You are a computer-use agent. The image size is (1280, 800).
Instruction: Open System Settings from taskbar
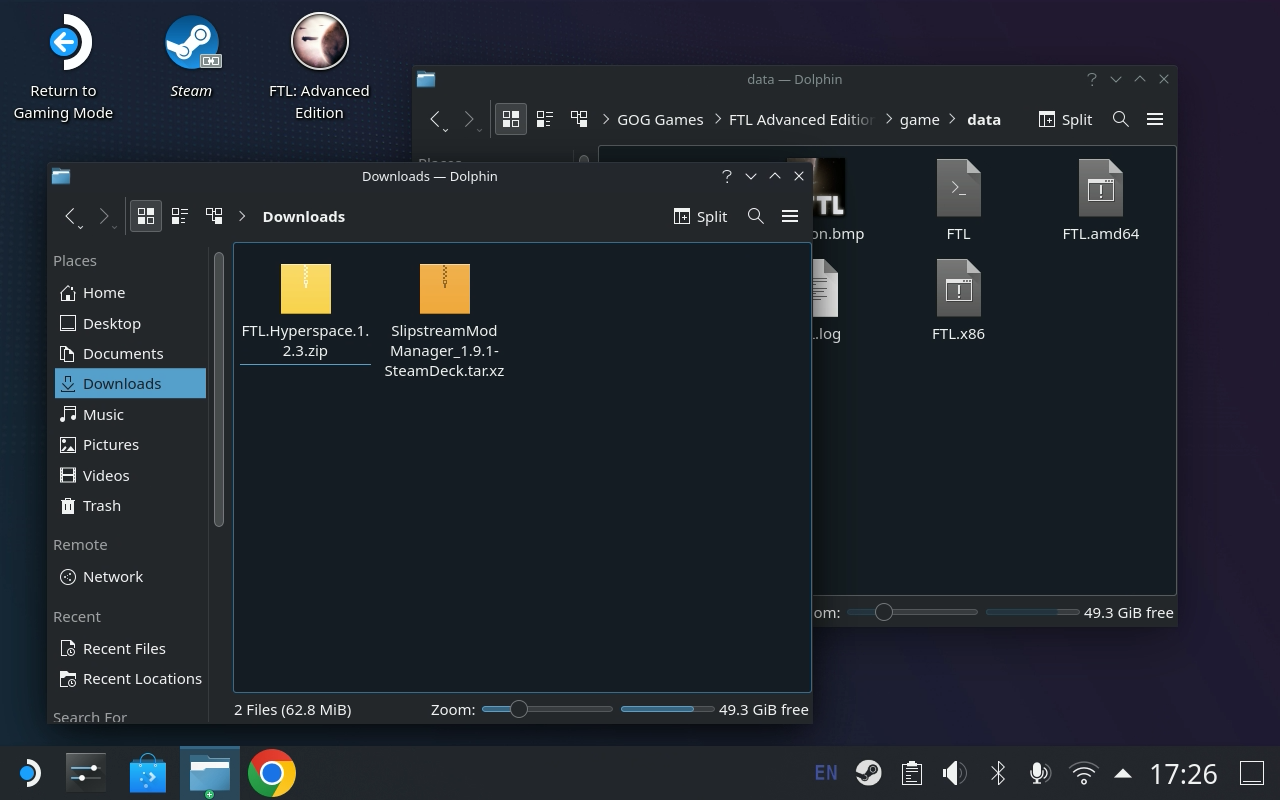pos(86,773)
